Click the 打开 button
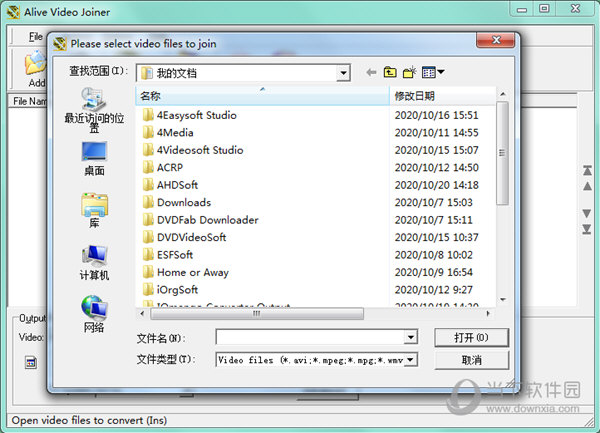600x433 pixels. coord(471,337)
